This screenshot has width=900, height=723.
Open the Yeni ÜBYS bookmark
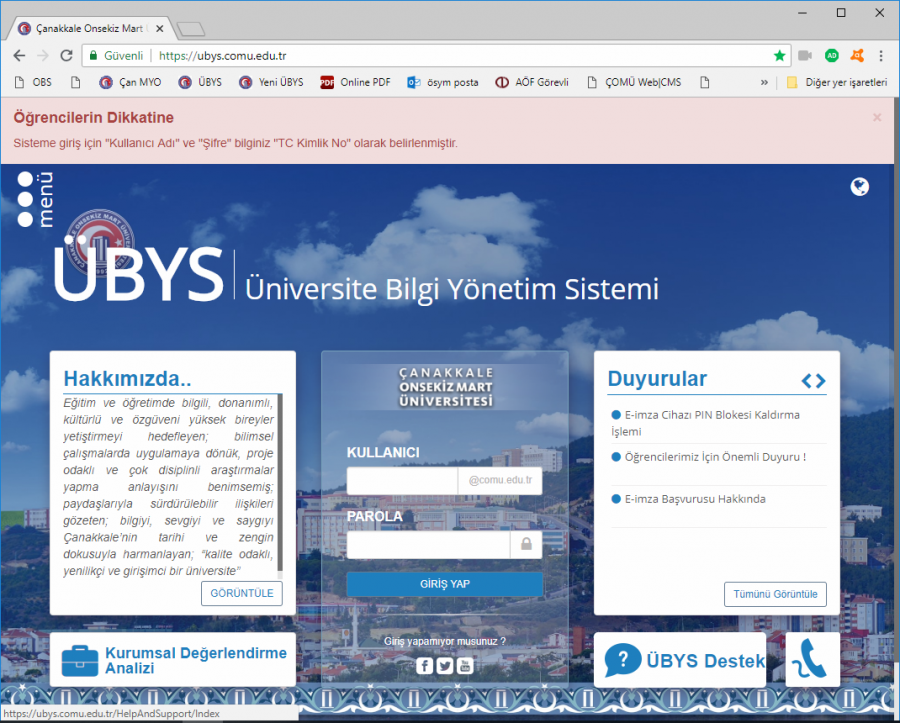pyautogui.click(x=271, y=83)
